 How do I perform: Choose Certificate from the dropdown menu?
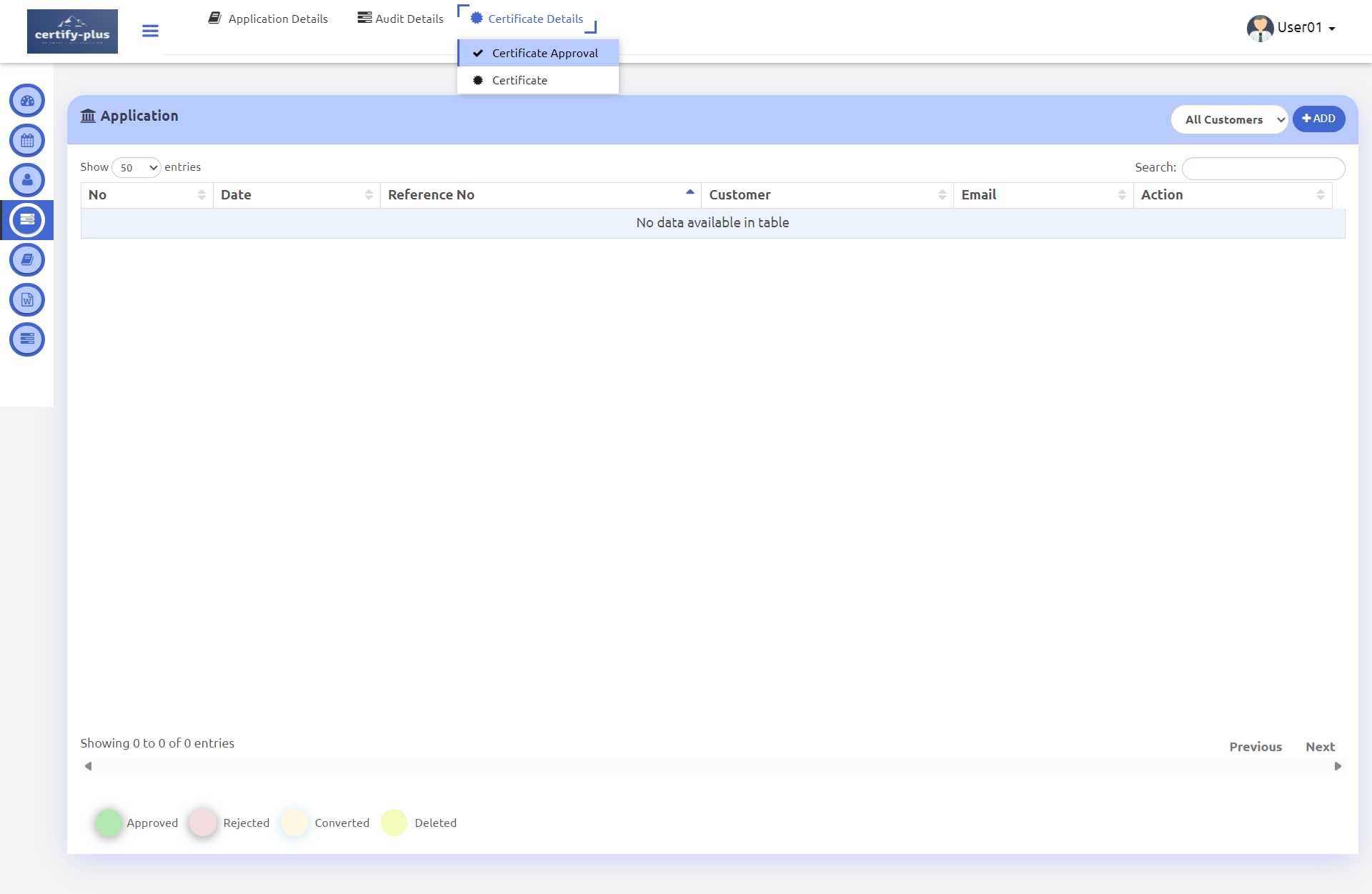(x=520, y=80)
